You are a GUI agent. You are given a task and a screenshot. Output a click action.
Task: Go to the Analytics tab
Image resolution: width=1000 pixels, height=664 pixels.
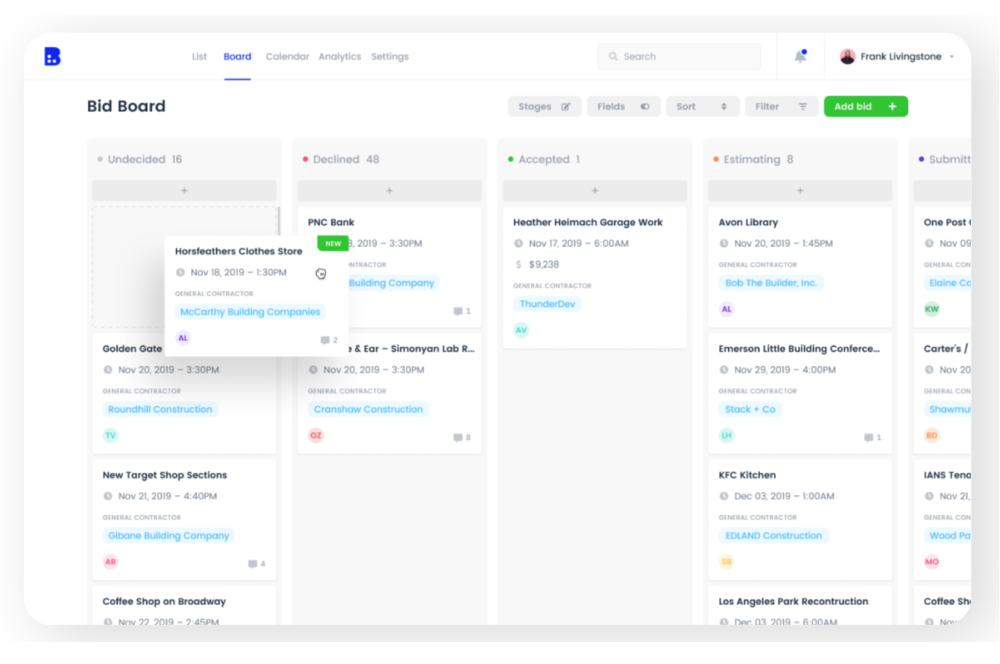pos(339,56)
